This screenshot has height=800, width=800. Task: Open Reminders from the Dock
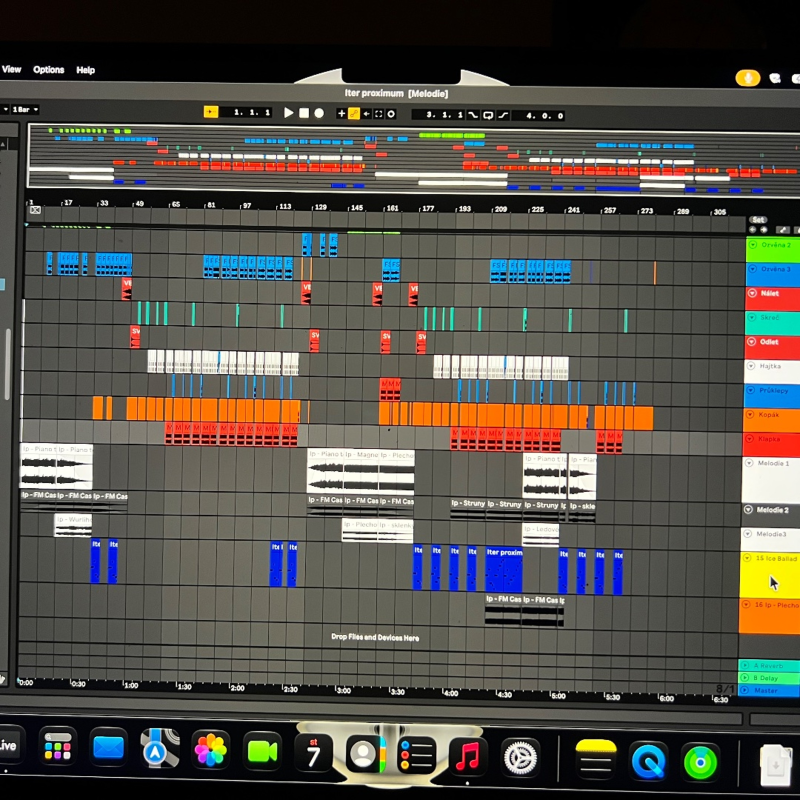pos(416,756)
